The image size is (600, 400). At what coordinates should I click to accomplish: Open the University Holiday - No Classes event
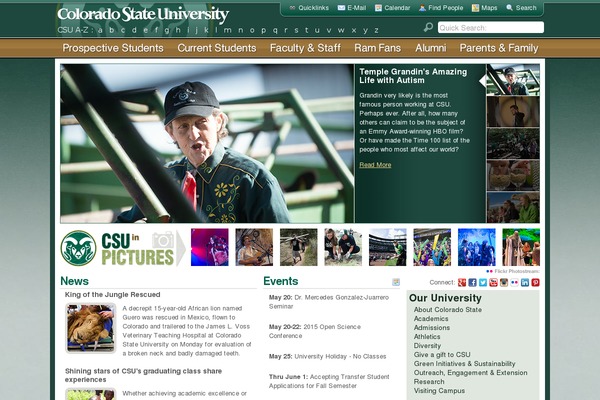[x=328, y=356]
